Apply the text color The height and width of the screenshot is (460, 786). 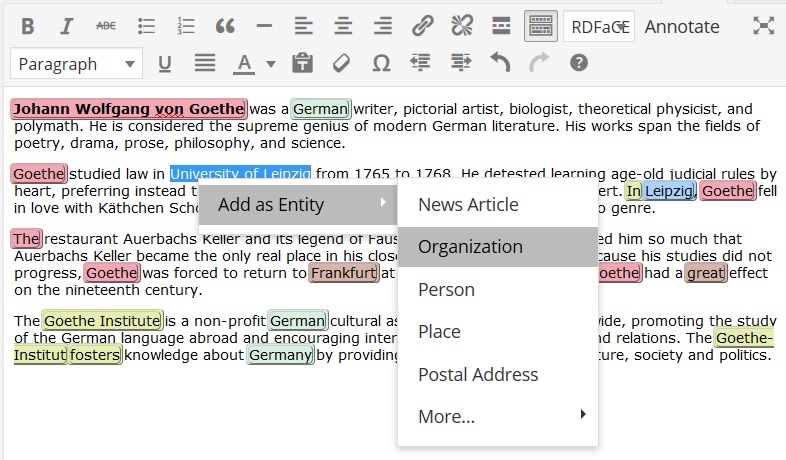(244, 64)
